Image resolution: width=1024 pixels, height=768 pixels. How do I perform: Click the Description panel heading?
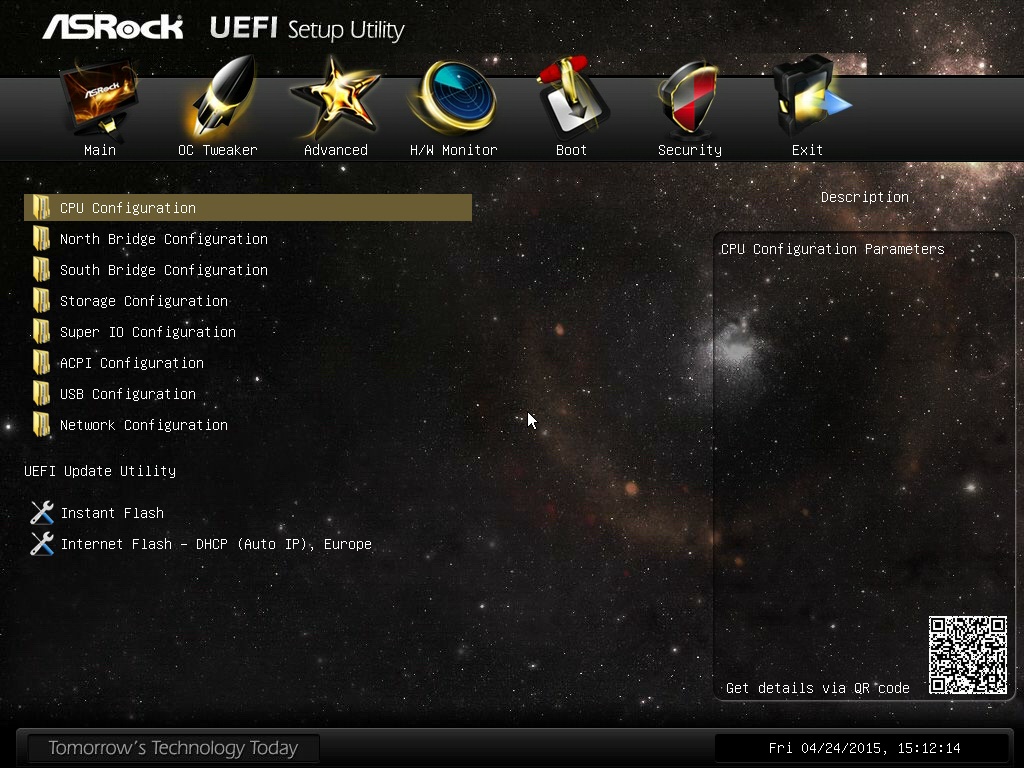tap(865, 197)
